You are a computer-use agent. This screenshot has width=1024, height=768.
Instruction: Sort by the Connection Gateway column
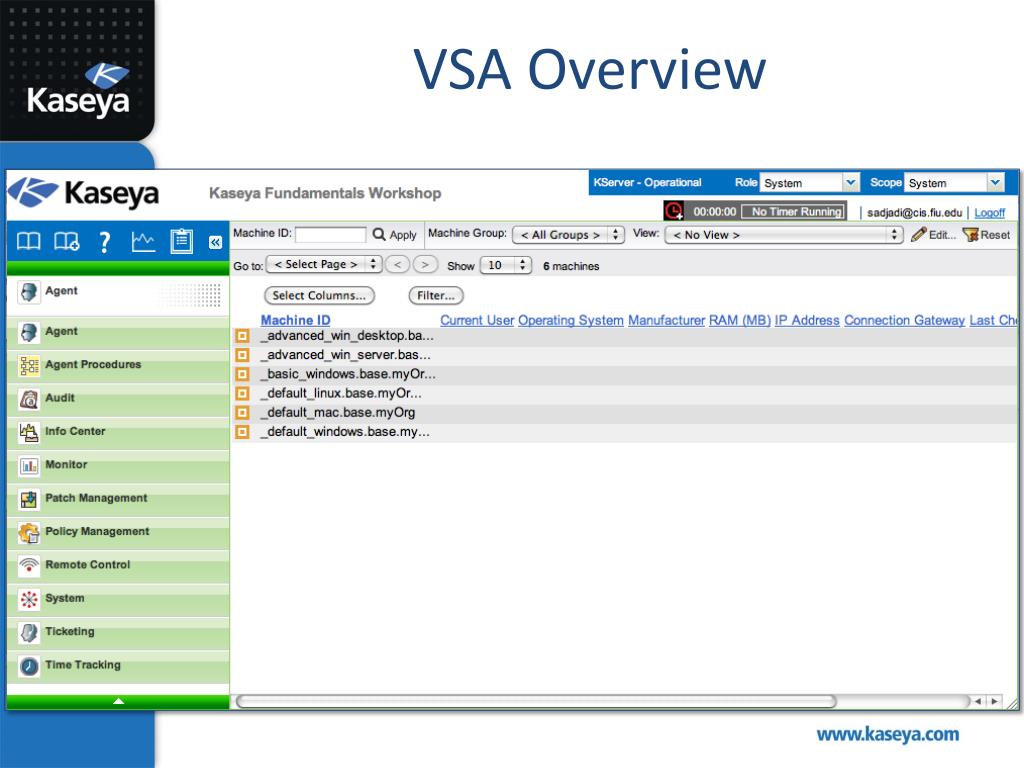pos(904,321)
